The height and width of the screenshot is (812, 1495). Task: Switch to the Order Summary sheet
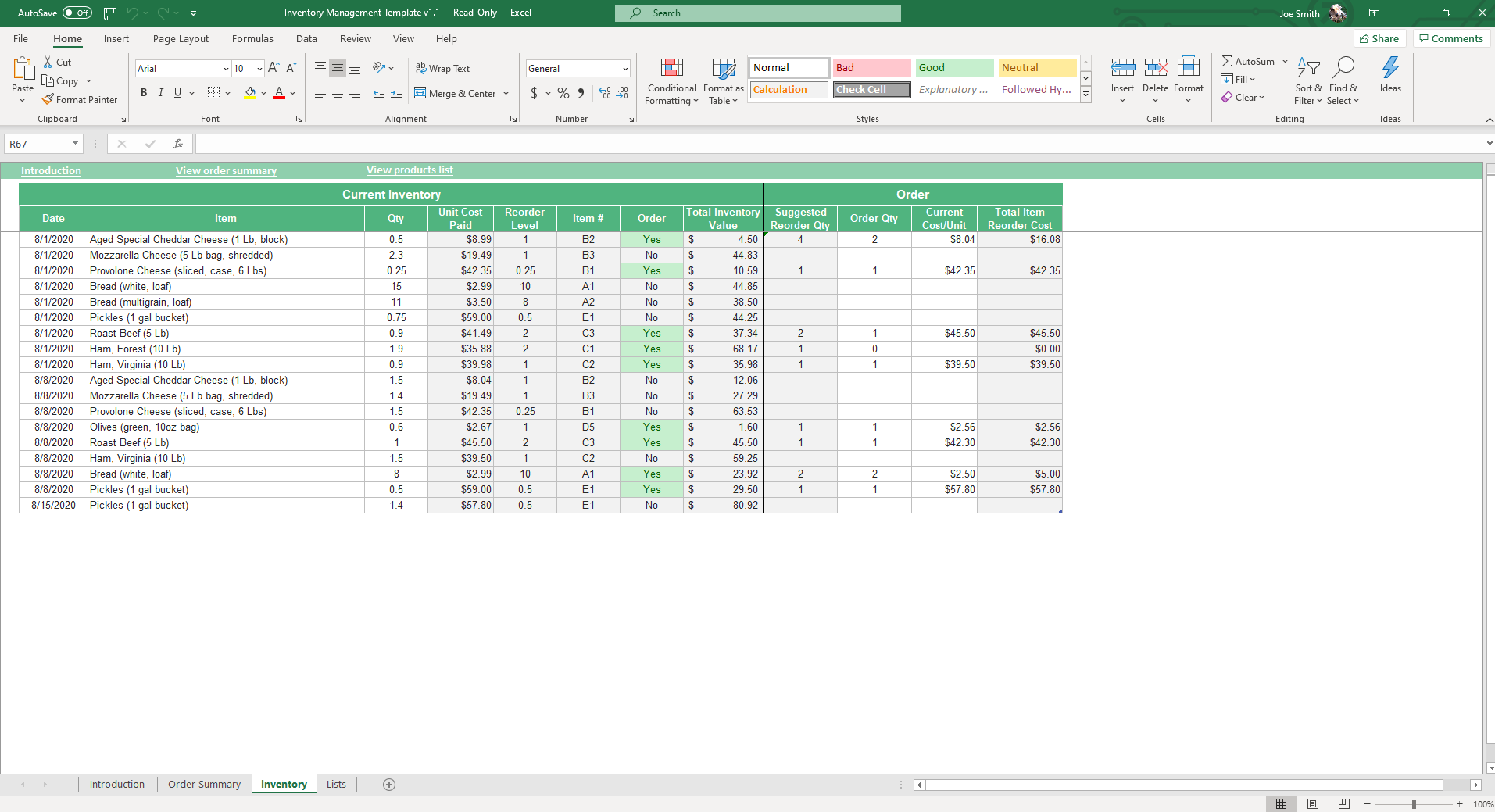(204, 785)
